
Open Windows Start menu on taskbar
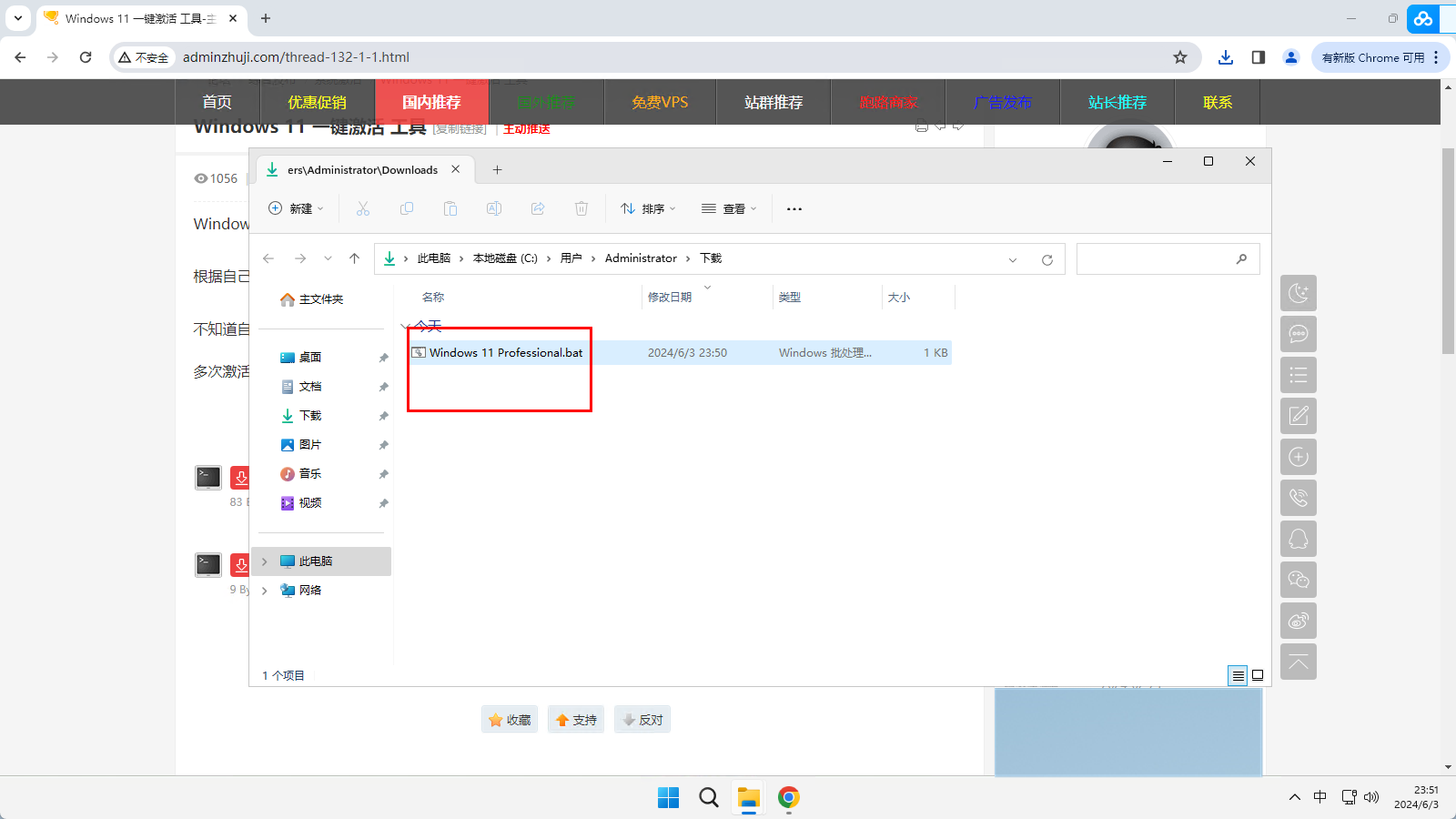click(669, 798)
